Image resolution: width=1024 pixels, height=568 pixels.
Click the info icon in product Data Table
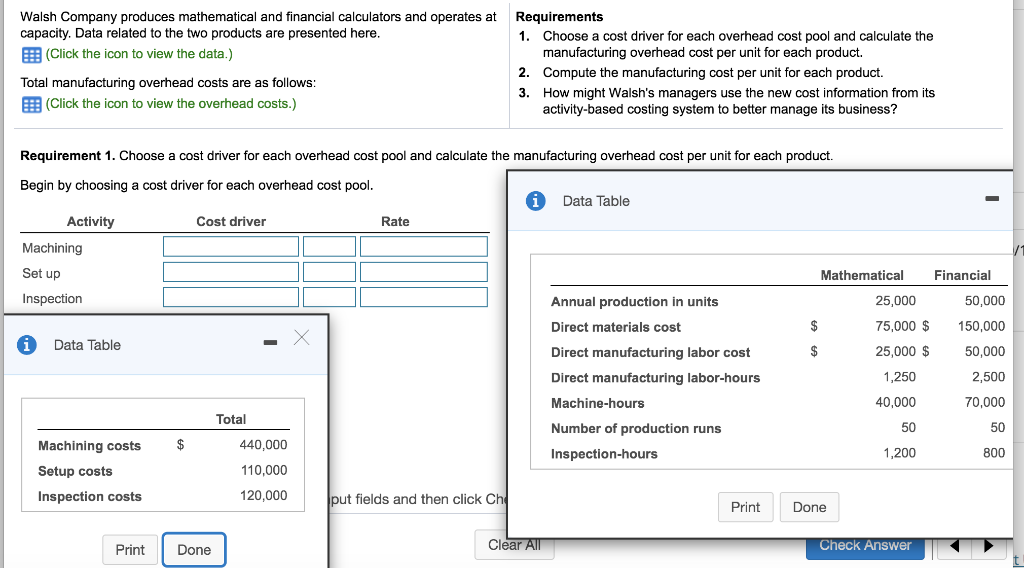click(536, 201)
